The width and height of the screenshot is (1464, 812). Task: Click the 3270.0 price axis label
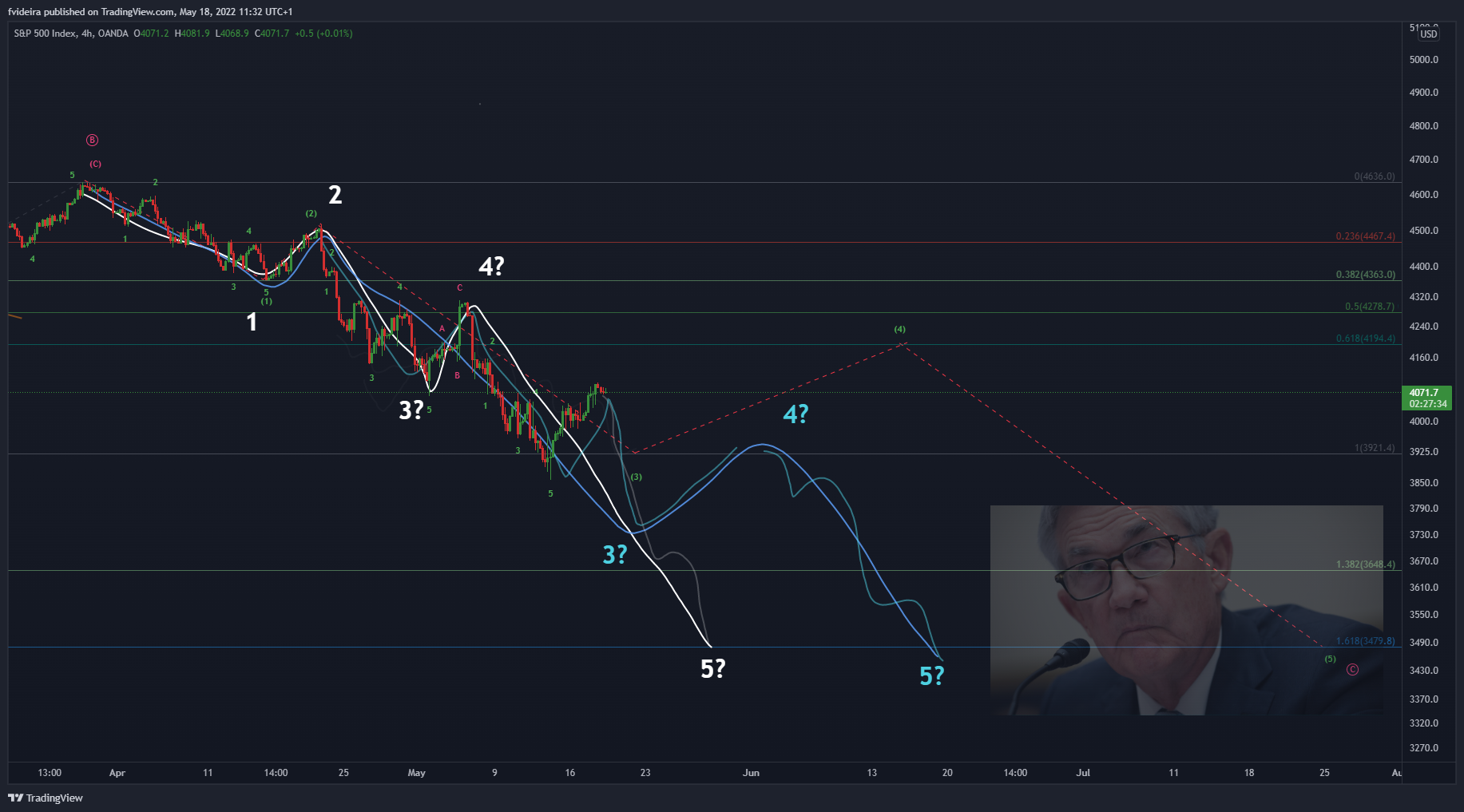[1424, 748]
